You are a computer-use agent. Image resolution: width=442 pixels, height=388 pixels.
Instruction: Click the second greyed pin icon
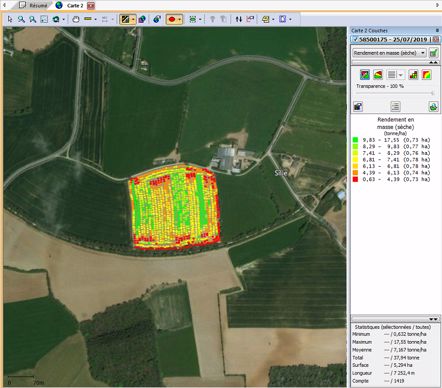223,19
